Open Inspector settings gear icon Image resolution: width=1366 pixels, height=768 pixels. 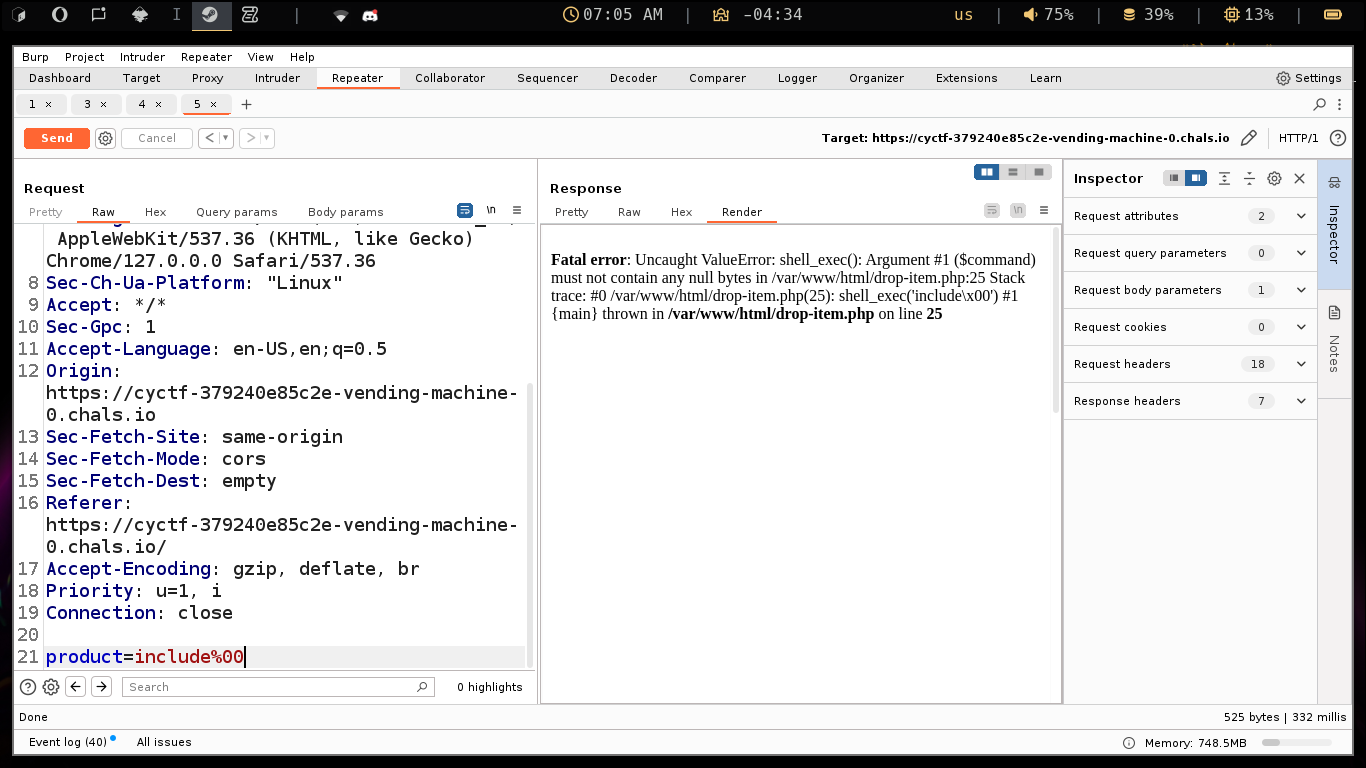pos(1274,179)
